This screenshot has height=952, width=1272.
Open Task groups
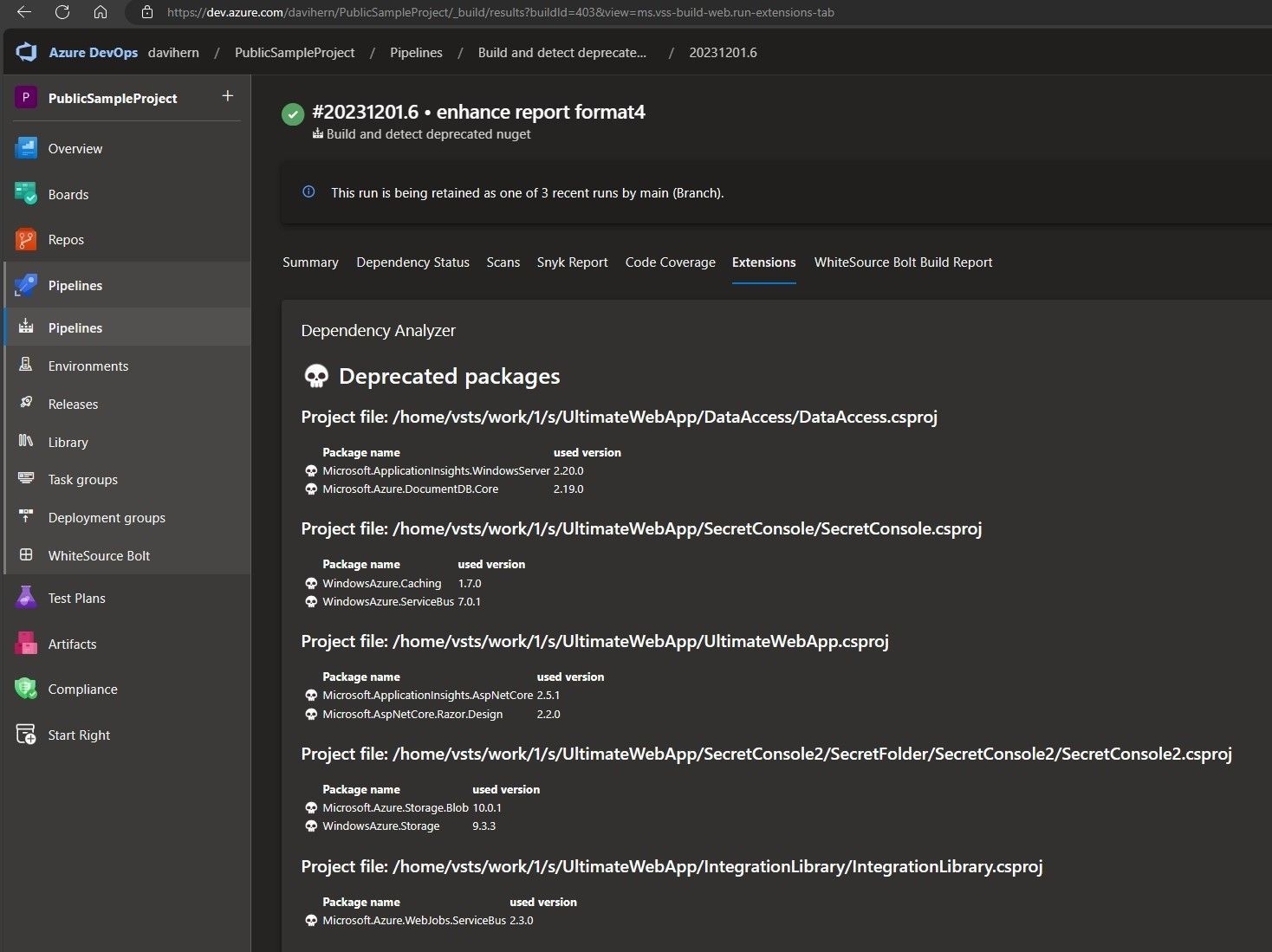coord(82,479)
